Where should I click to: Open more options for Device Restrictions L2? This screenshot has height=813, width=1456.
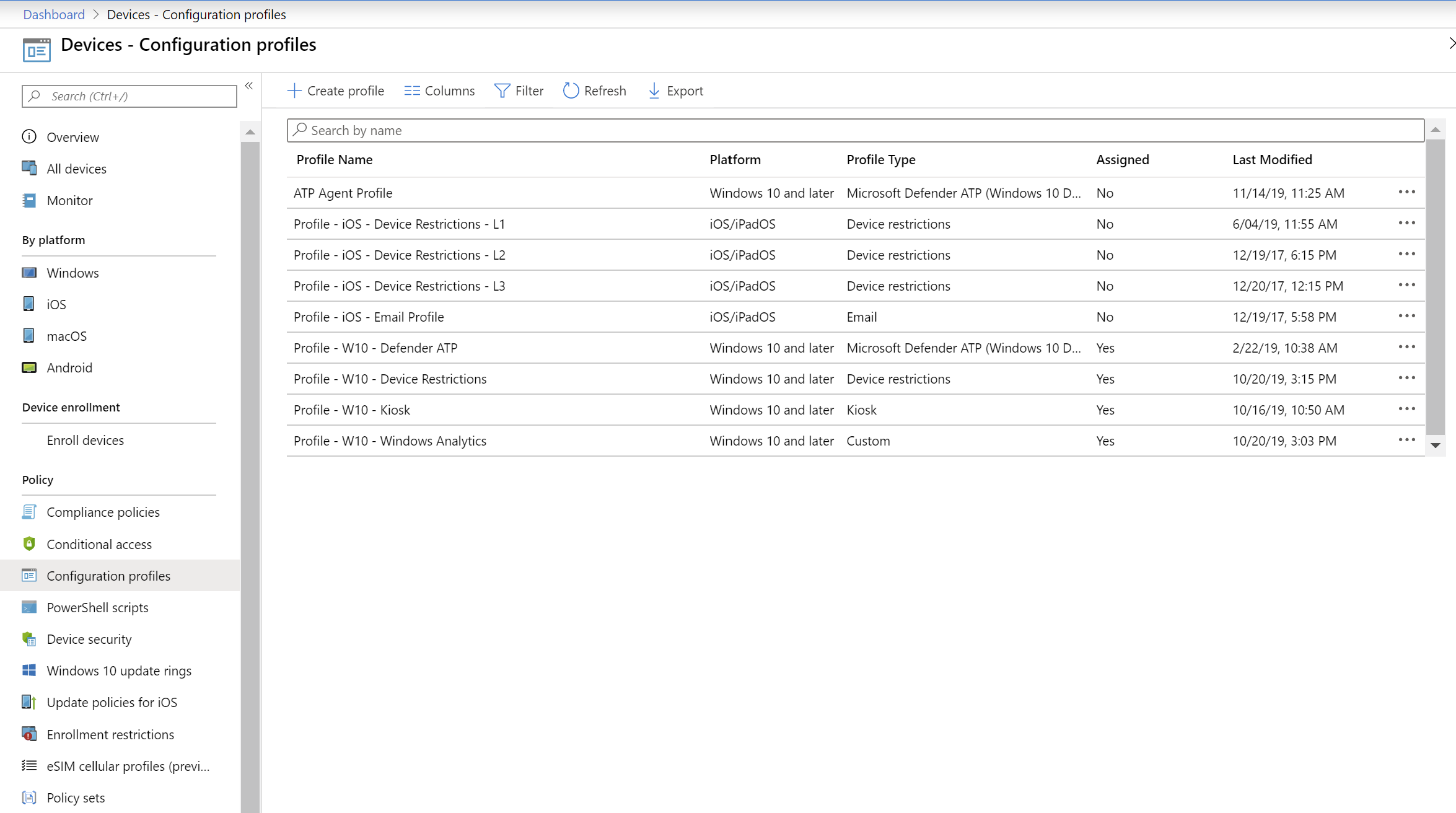(1406, 254)
